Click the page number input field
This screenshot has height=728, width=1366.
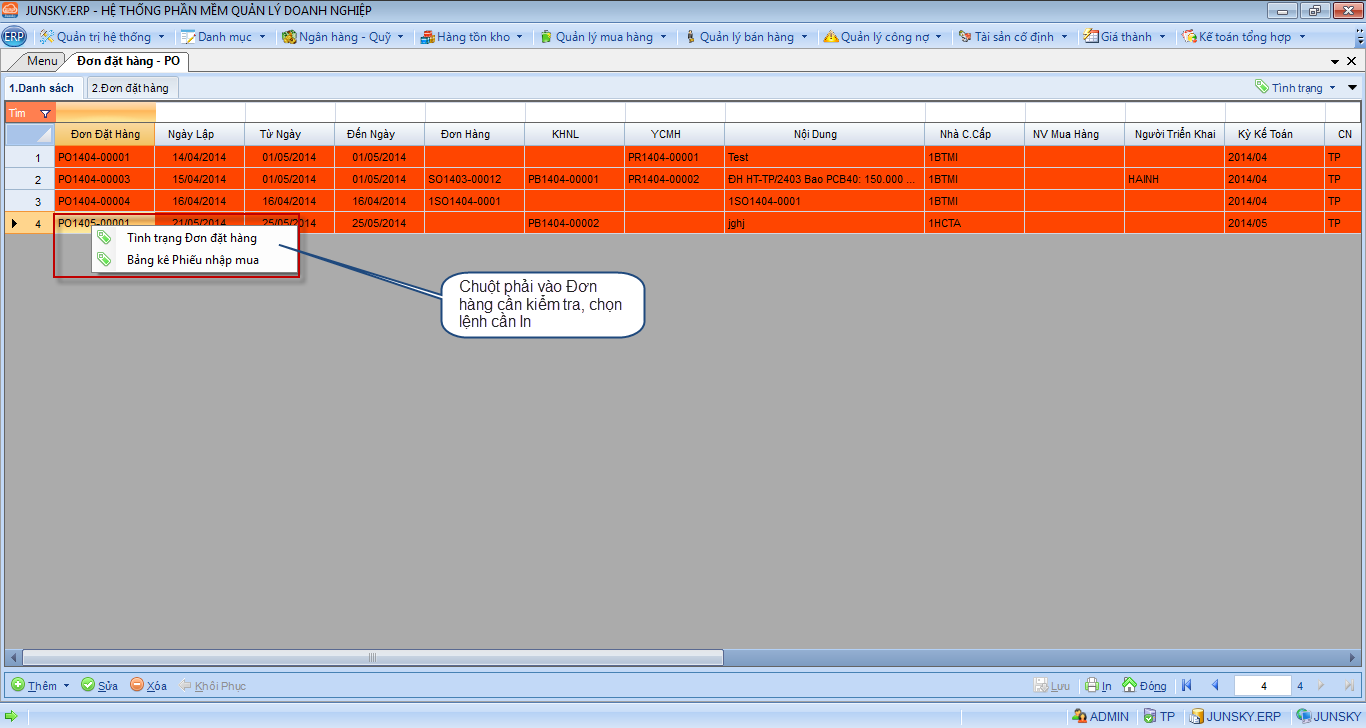(1263, 686)
